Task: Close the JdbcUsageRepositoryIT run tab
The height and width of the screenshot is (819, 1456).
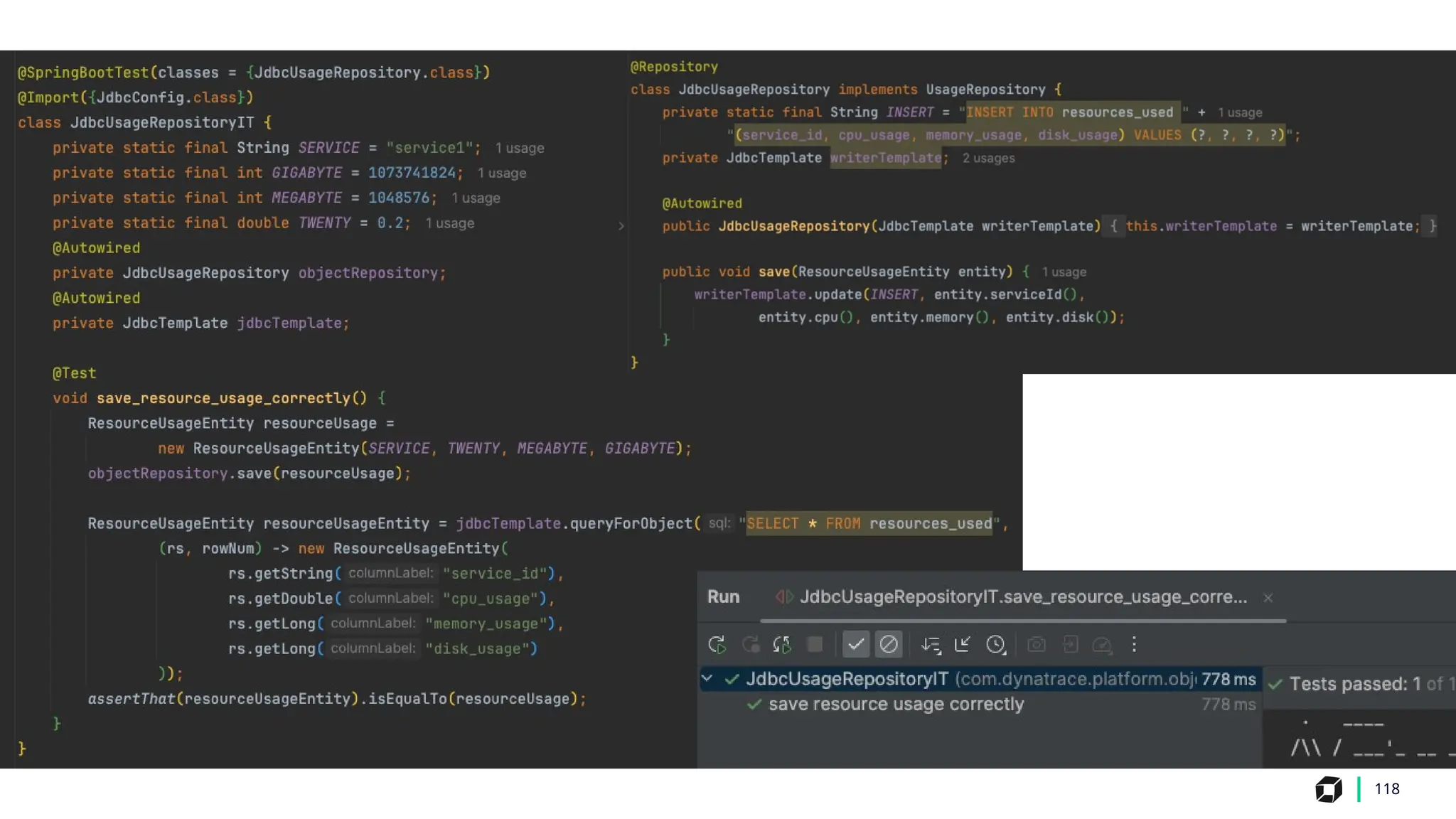Action: (1268, 598)
